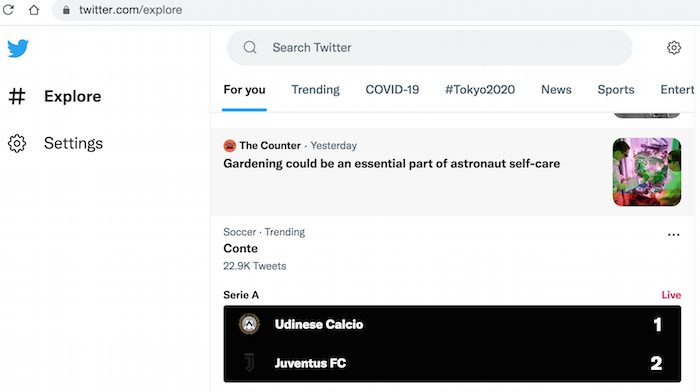Open Explore settings gear beside search bar
Viewport: 700px width, 392px height.
point(674,48)
